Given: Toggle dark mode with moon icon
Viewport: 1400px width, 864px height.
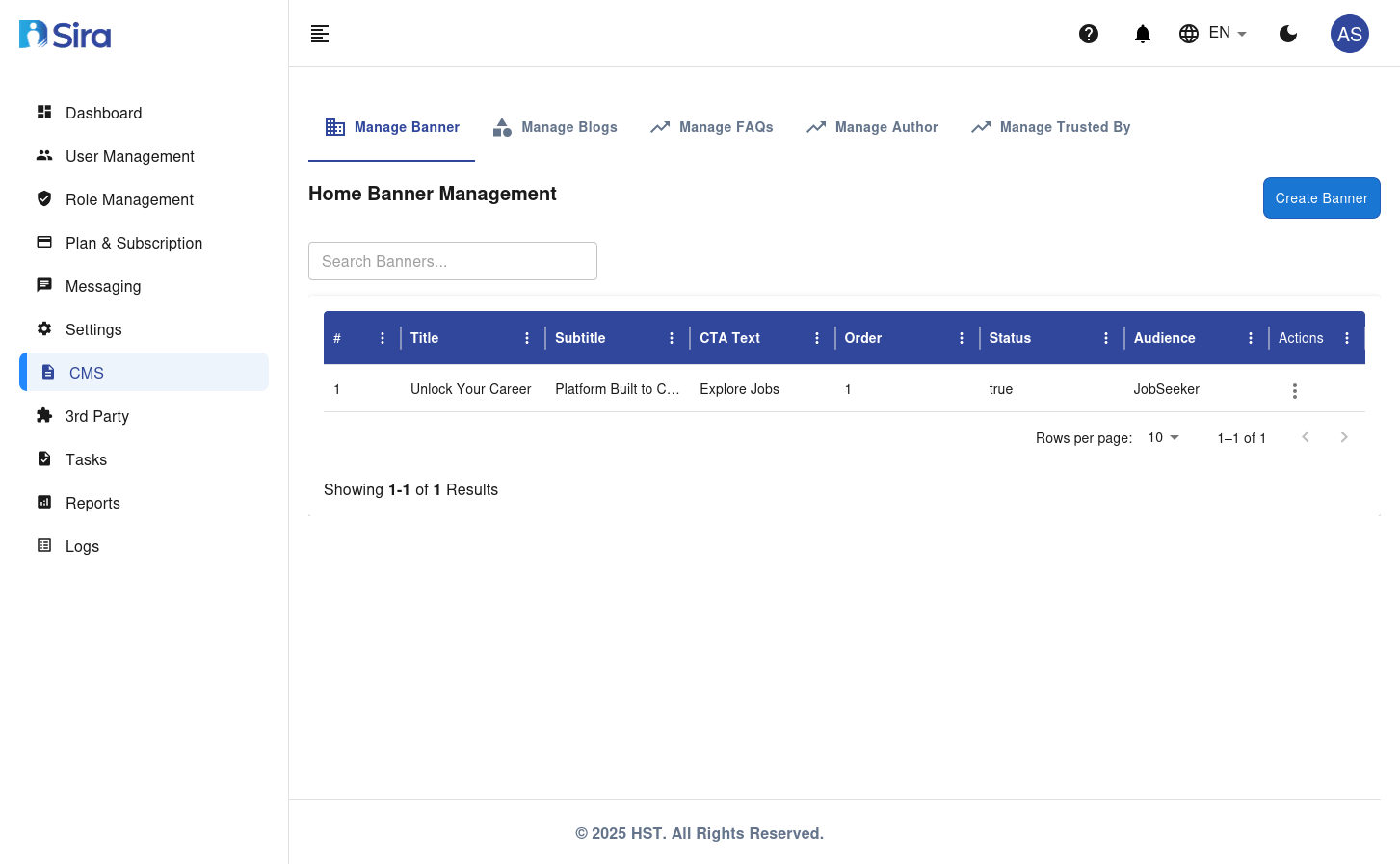Looking at the screenshot, I should (1288, 34).
